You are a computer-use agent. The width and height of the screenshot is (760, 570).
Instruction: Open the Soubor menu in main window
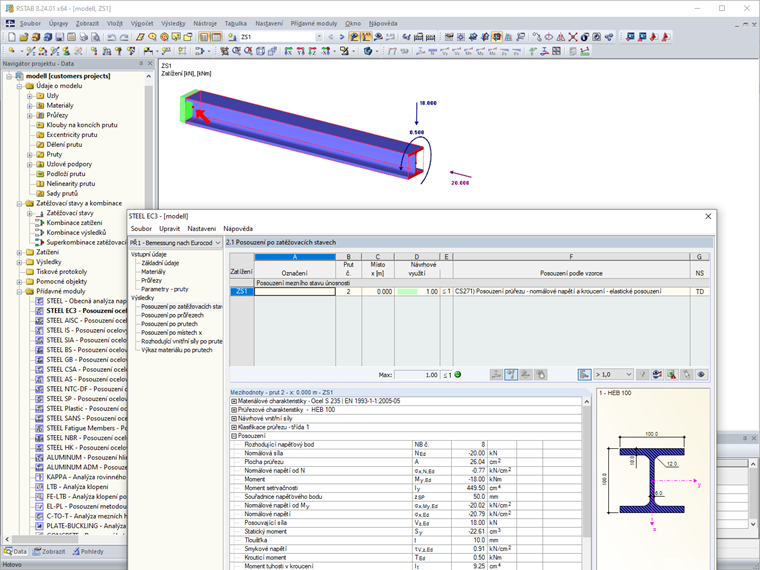coord(30,23)
